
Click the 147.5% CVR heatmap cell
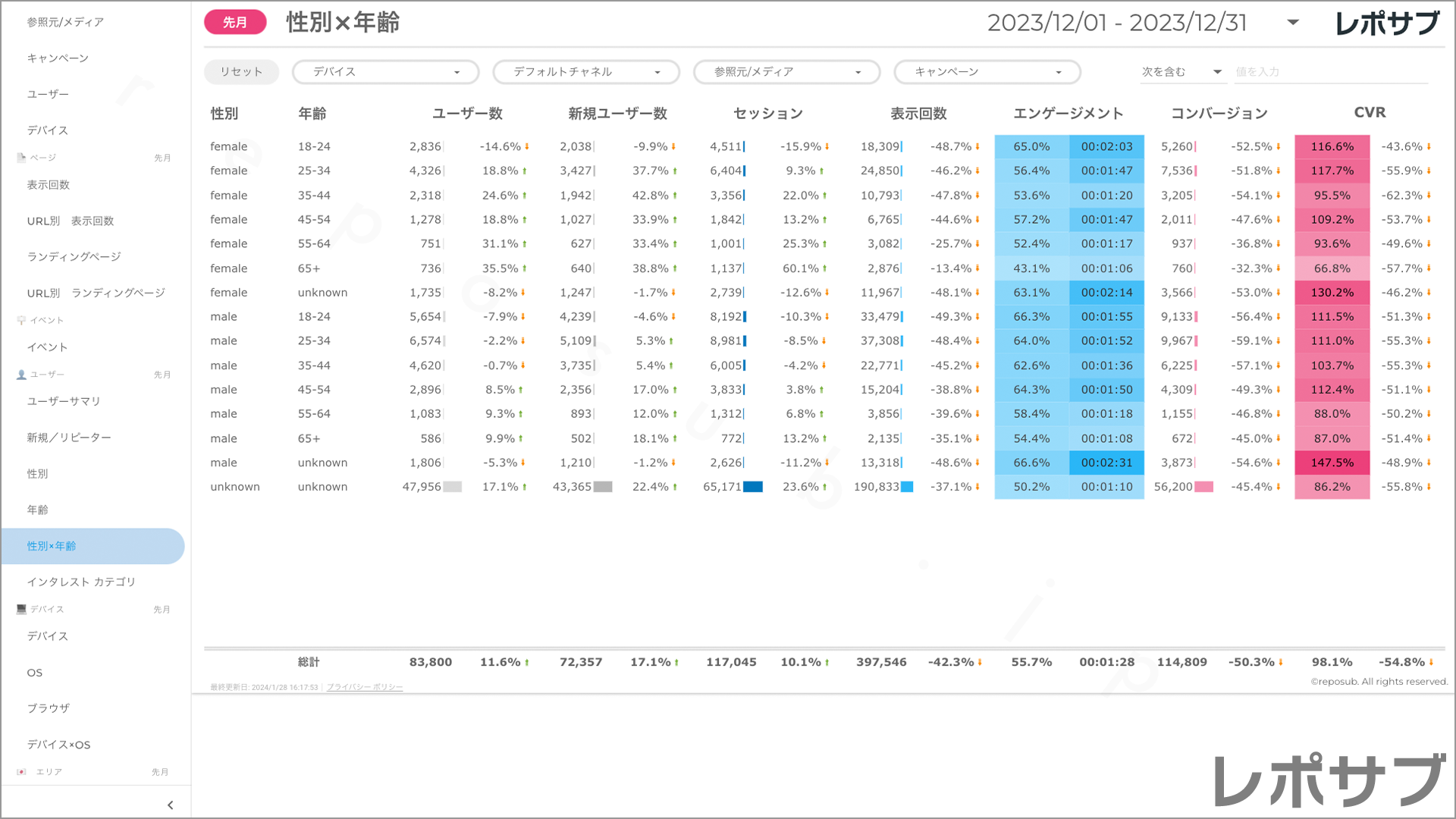1332,463
